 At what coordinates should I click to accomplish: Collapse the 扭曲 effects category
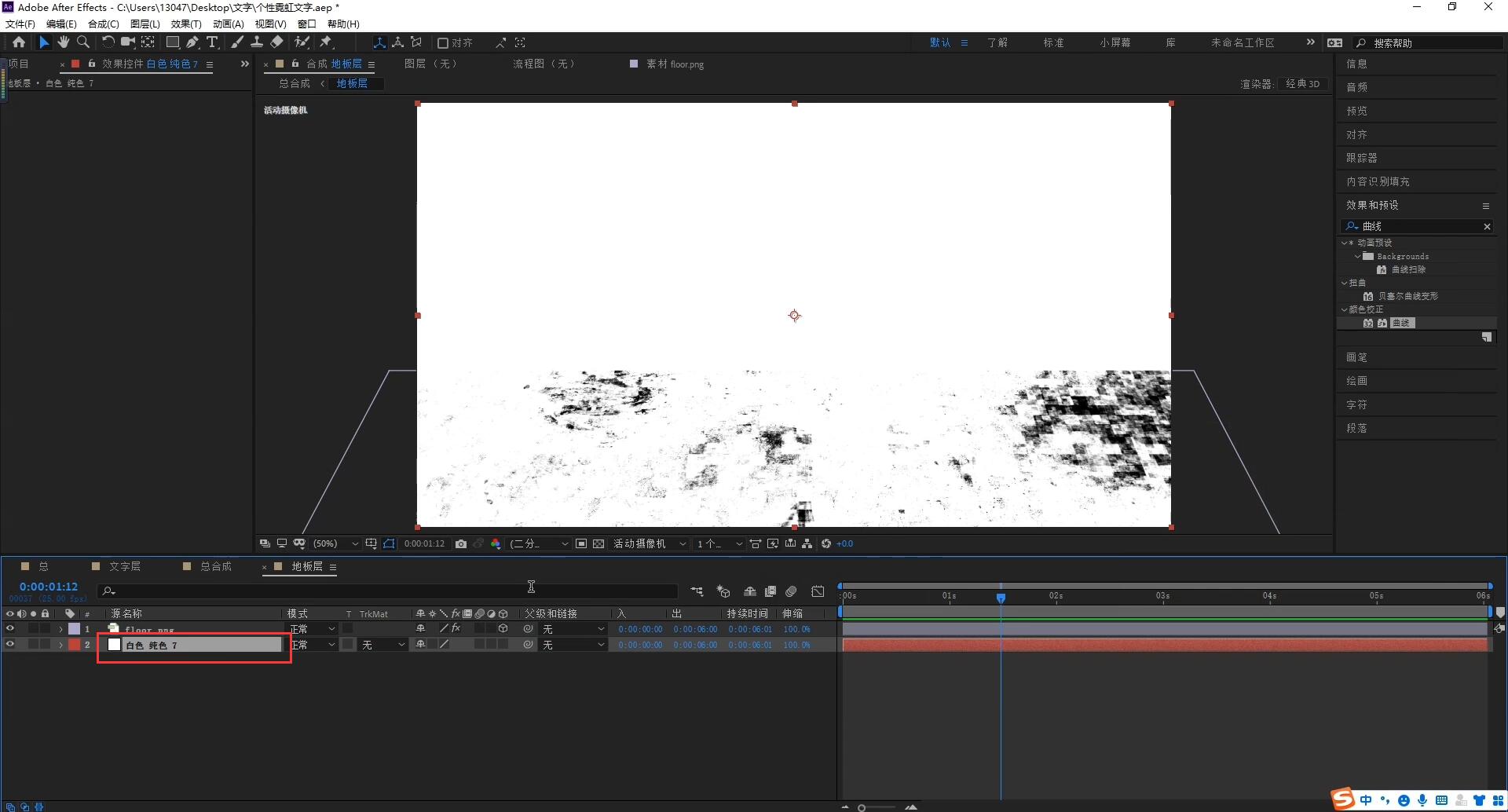click(x=1344, y=283)
